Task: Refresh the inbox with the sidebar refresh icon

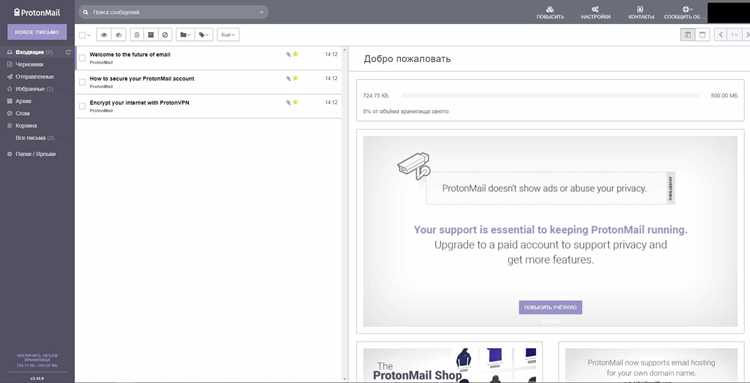Action: coord(68,52)
